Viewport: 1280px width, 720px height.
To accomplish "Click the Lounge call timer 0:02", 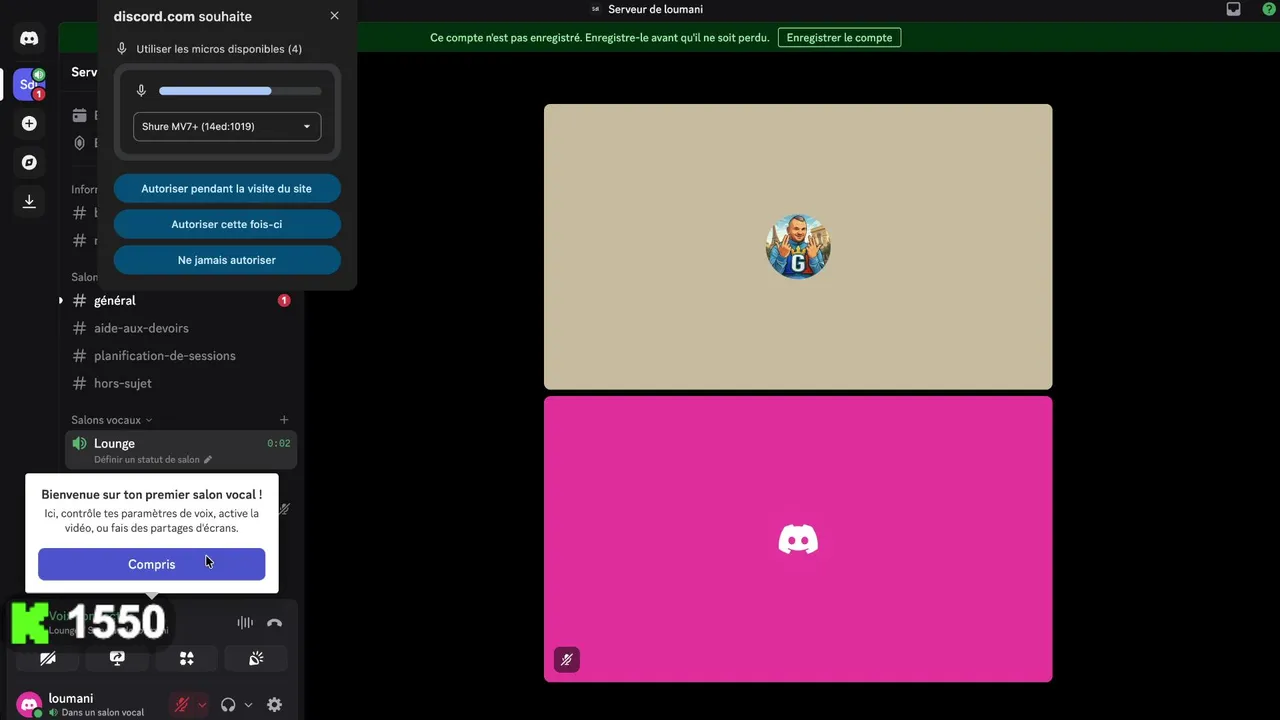I will (279, 444).
